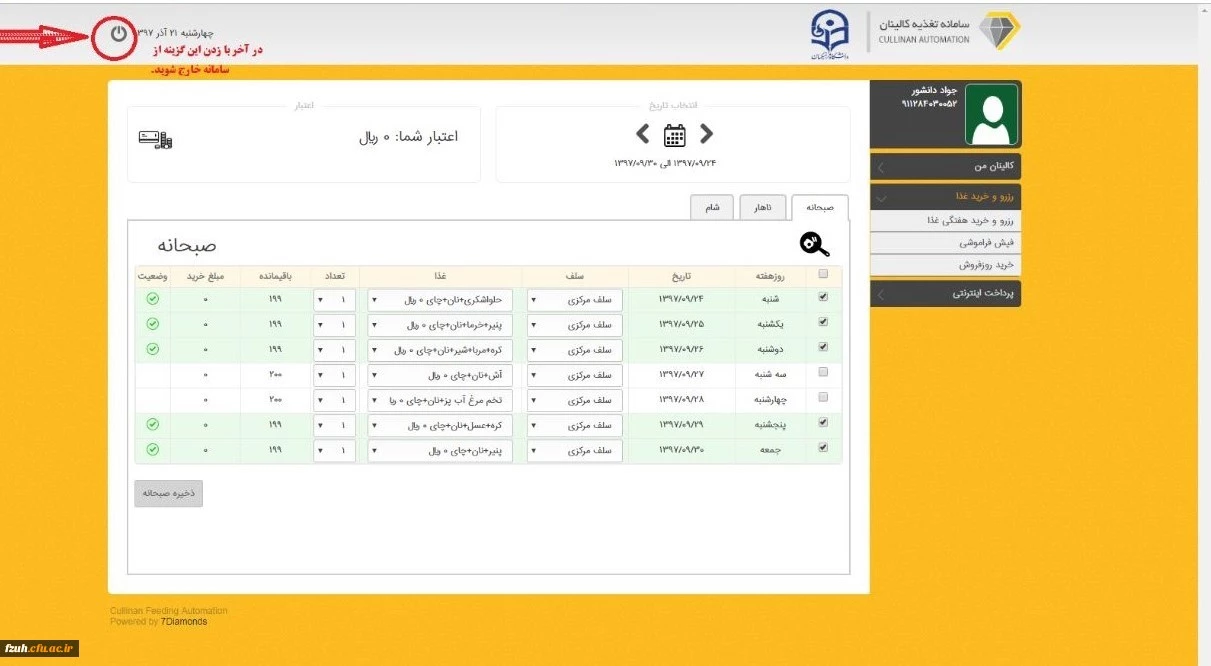Click the ذخیره صبحانه save button
Image resolution: width=1211 pixels, height=666 pixels.
pos(168,493)
